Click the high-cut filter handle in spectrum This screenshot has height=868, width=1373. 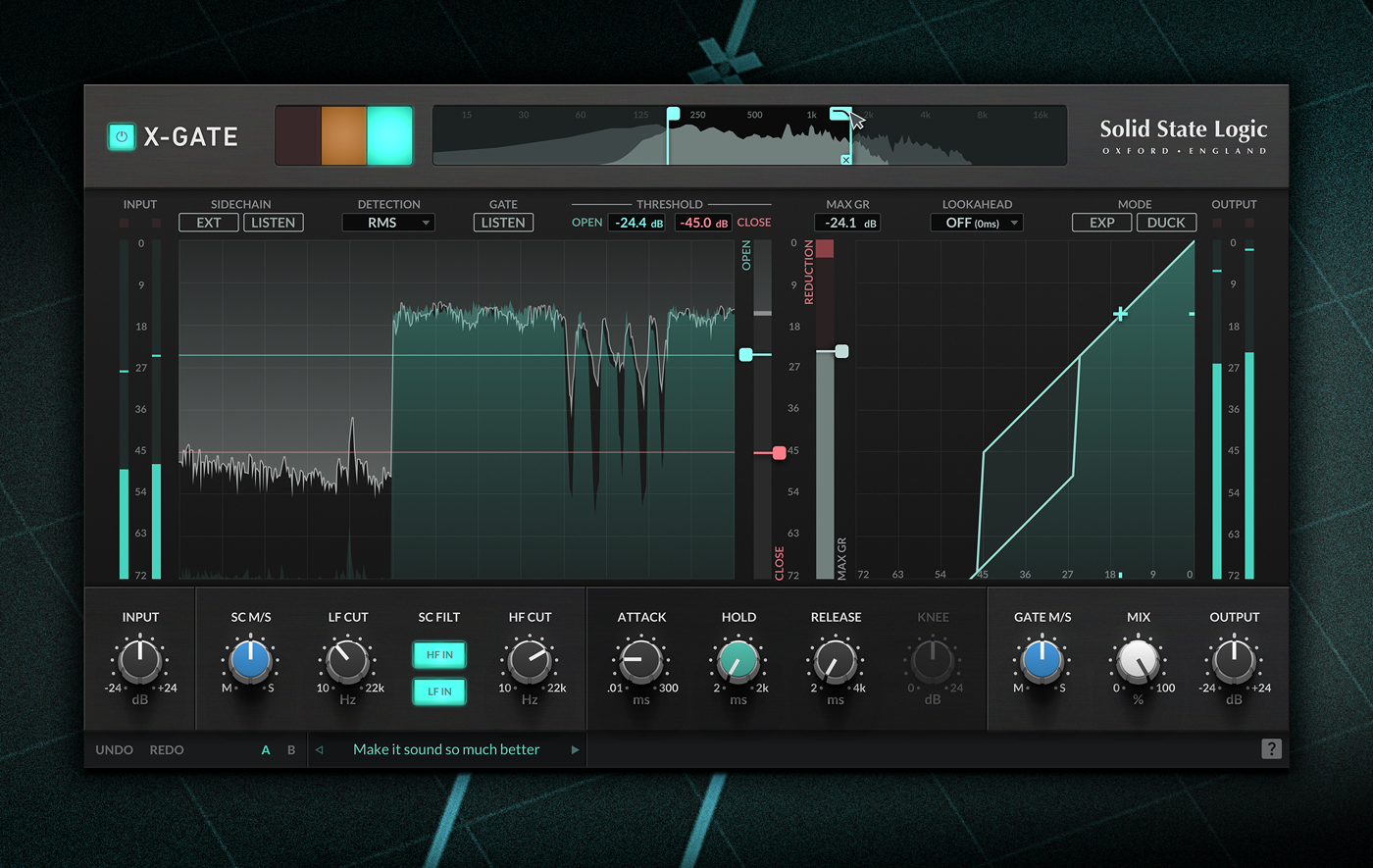point(839,114)
